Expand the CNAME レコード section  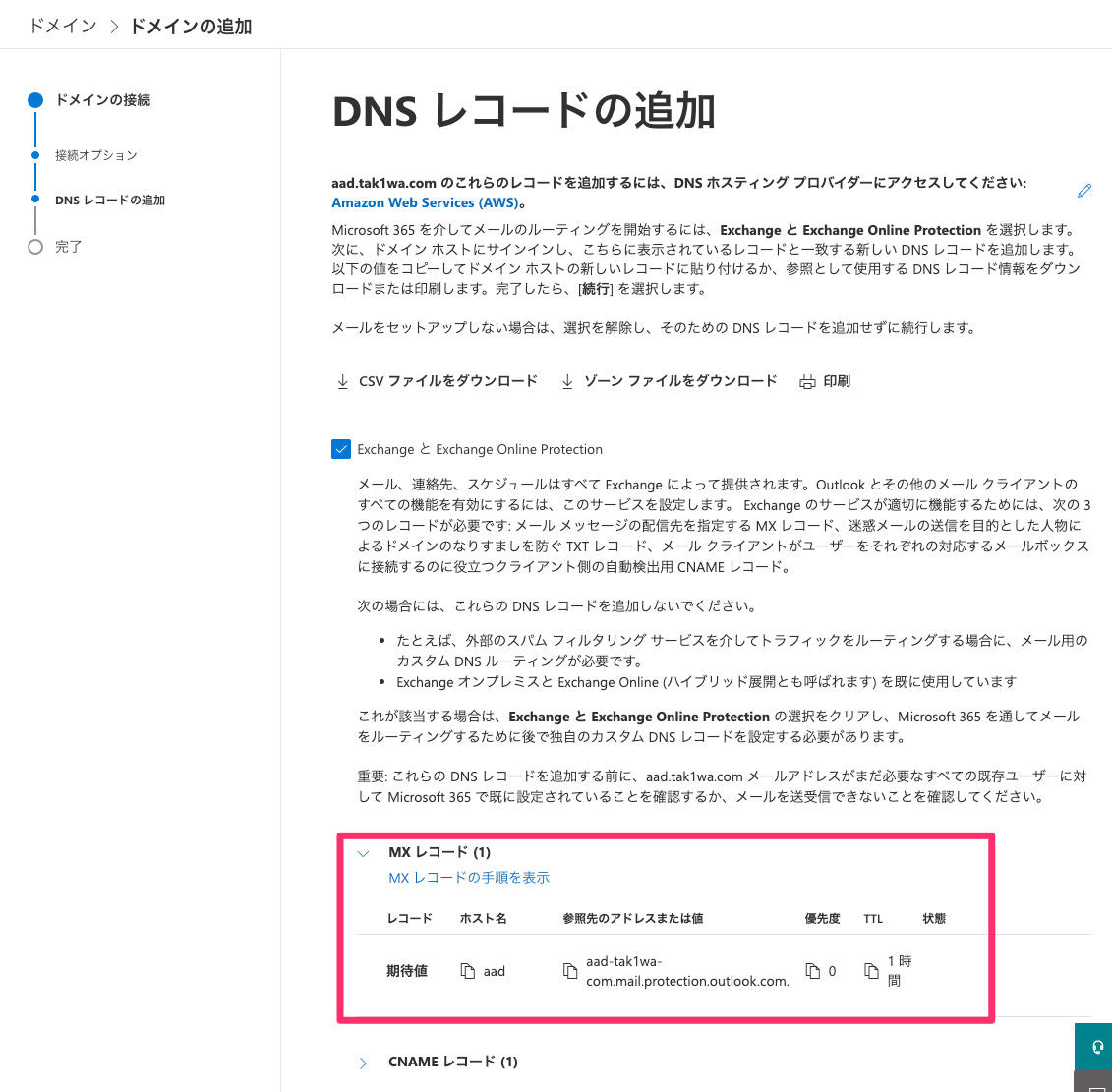coord(363,1062)
